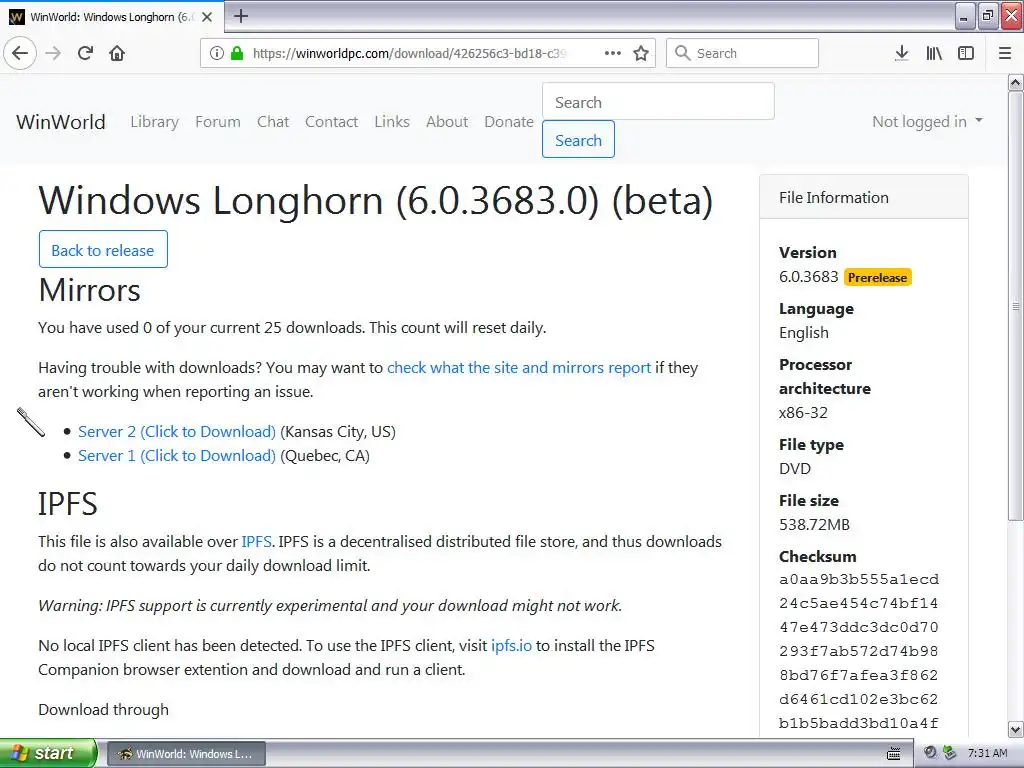1024x768 pixels.
Task: Open the page actions three-dots menu
Action: (613, 53)
